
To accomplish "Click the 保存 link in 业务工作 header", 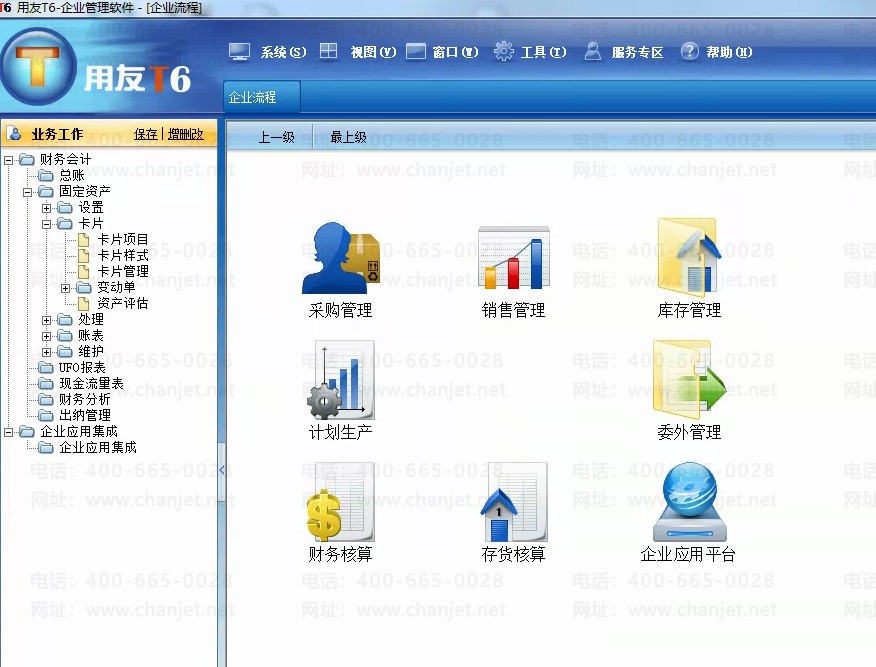I will (x=146, y=134).
